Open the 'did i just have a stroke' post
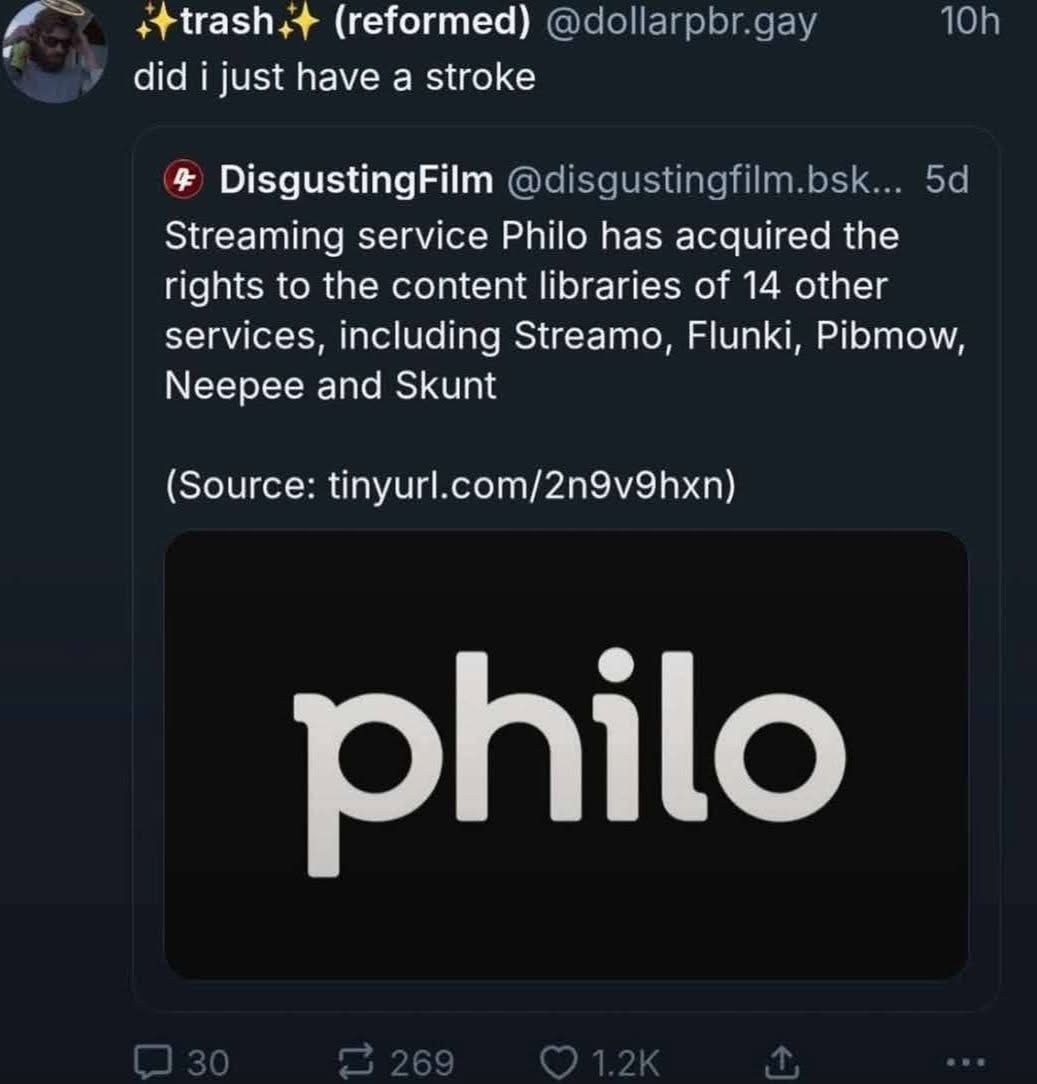The height and width of the screenshot is (1084, 1037). pyautogui.click(x=335, y=77)
